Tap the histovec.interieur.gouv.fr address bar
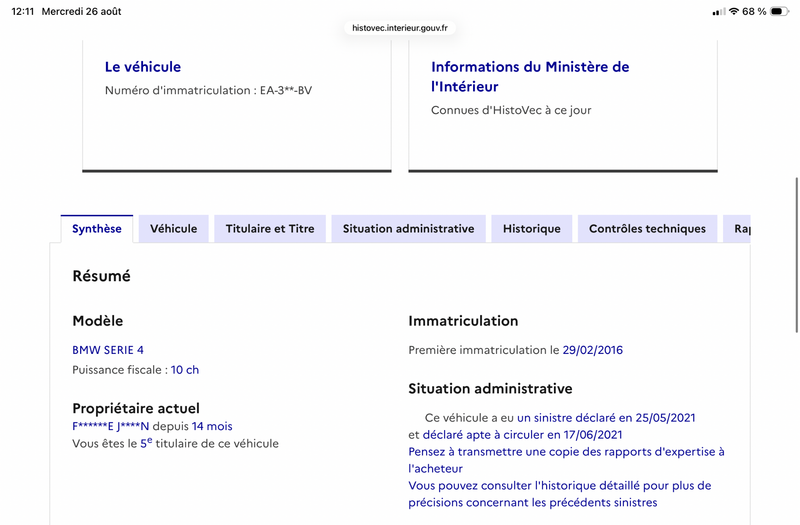800x525 pixels. tap(400, 28)
